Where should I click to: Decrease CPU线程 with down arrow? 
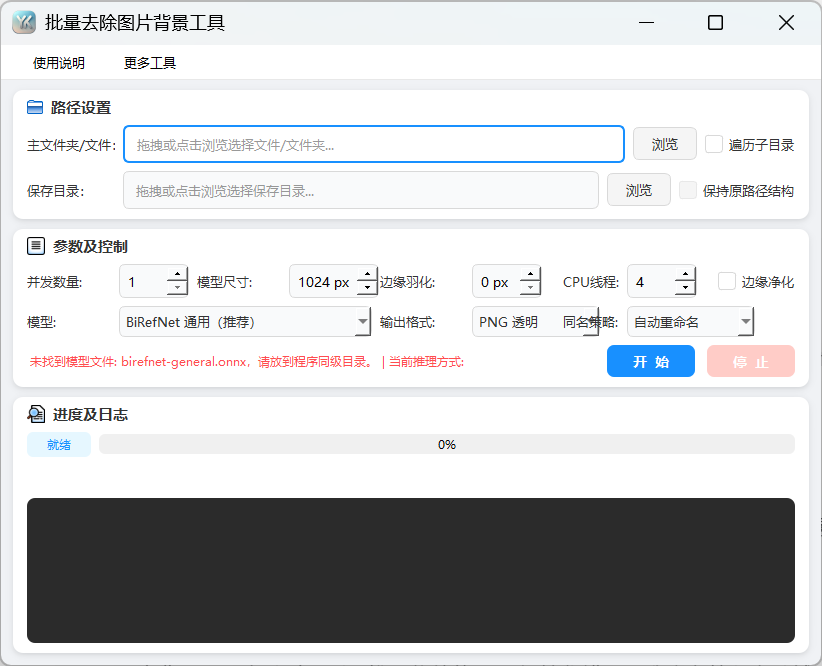tap(685, 288)
